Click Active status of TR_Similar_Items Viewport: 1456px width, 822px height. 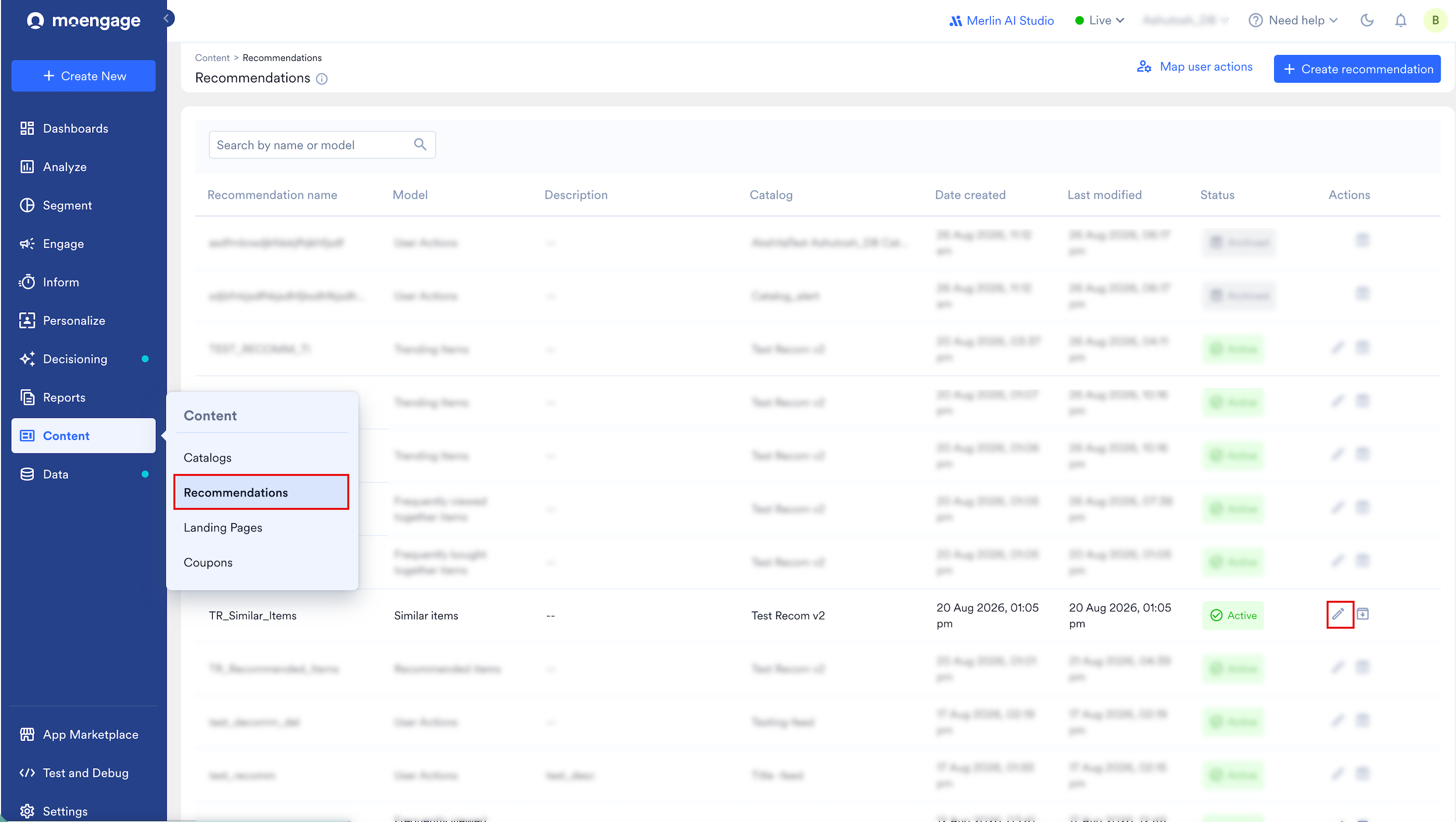pyautogui.click(x=1233, y=615)
